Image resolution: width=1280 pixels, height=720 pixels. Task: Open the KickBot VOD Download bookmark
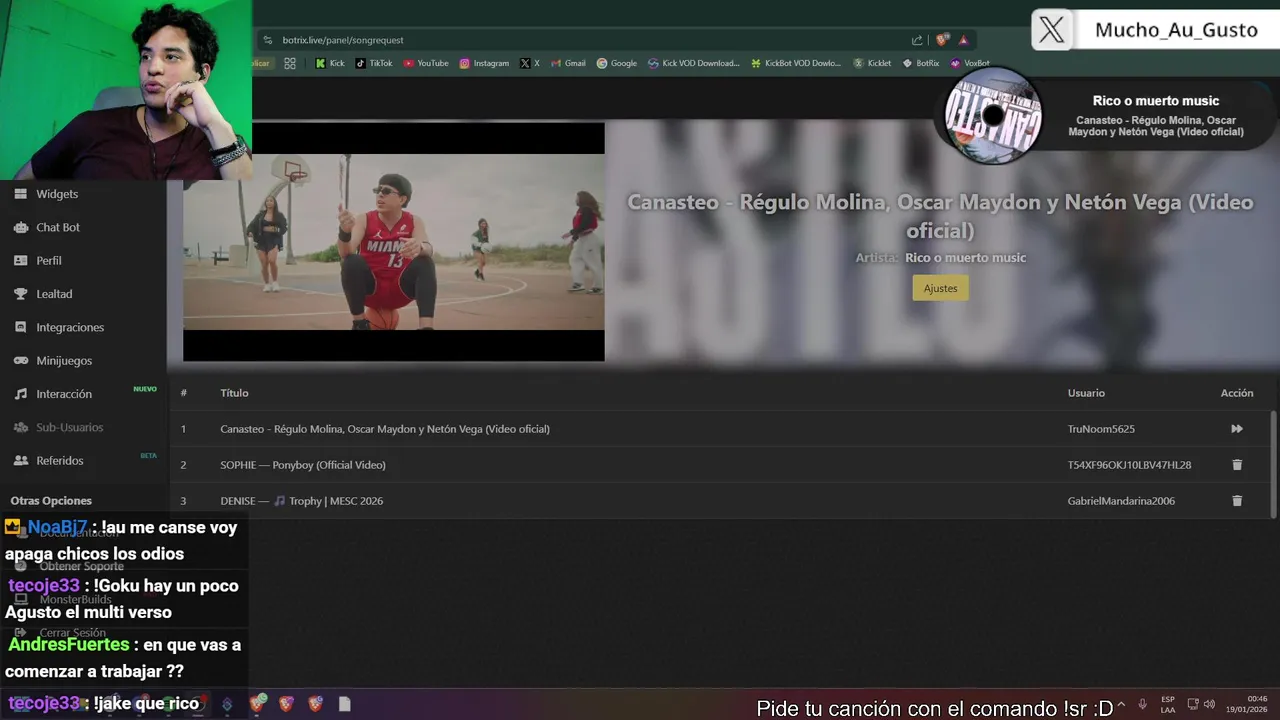tap(796, 63)
